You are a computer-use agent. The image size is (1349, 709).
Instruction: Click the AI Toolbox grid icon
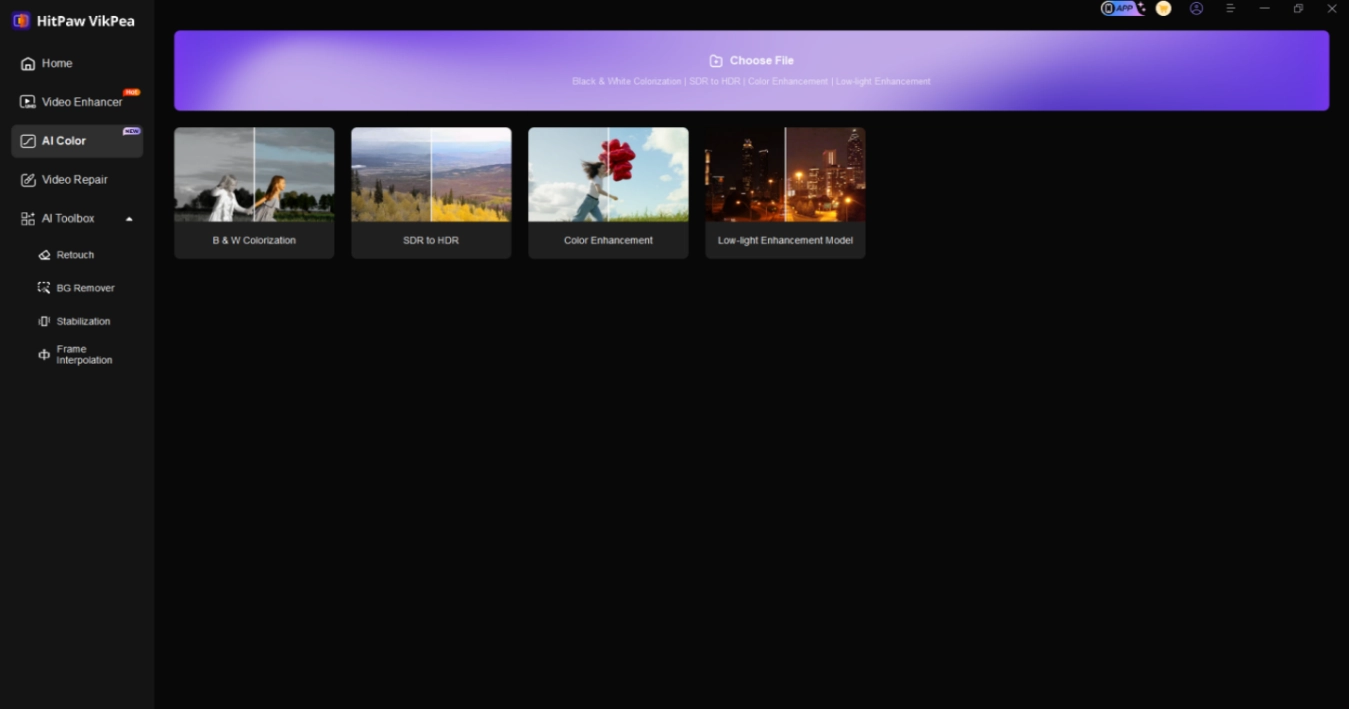(28, 219)
